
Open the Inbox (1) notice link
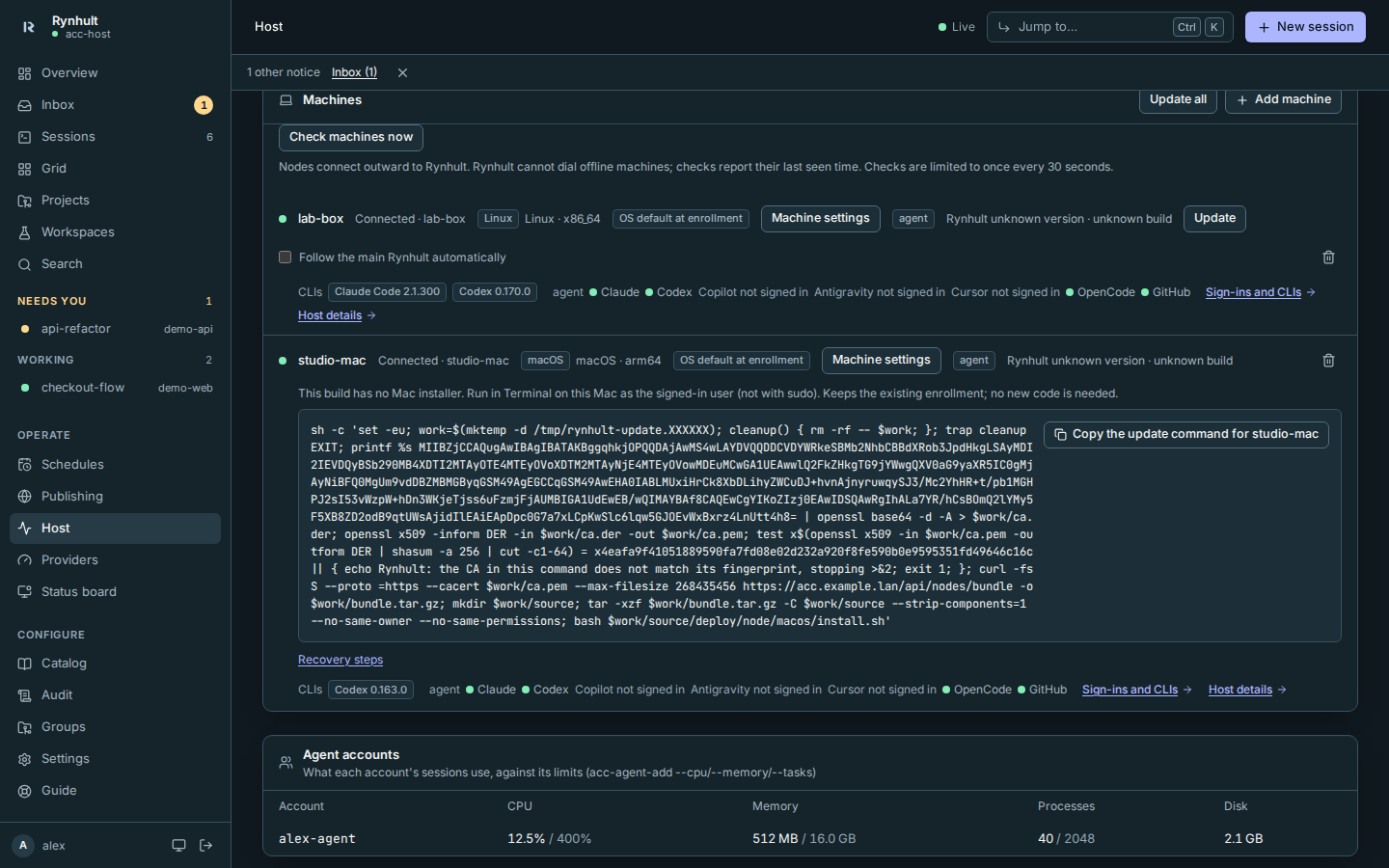coord(354,72)
